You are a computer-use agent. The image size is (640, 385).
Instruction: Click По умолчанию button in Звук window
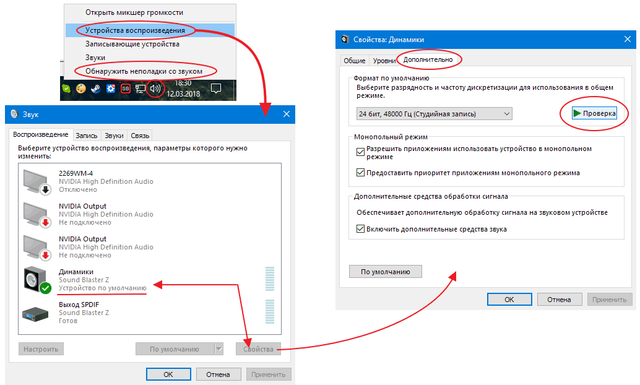point(175,349)
